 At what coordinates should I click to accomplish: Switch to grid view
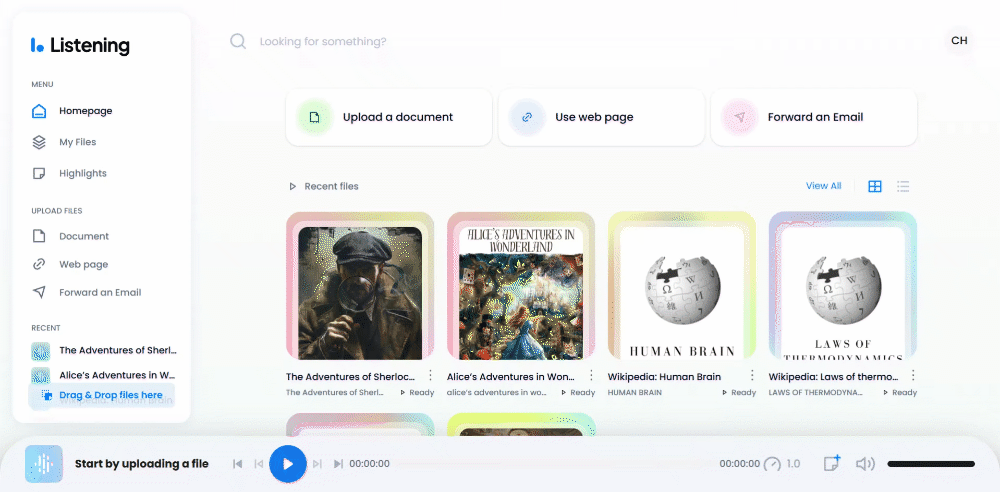tap(875, 186)
